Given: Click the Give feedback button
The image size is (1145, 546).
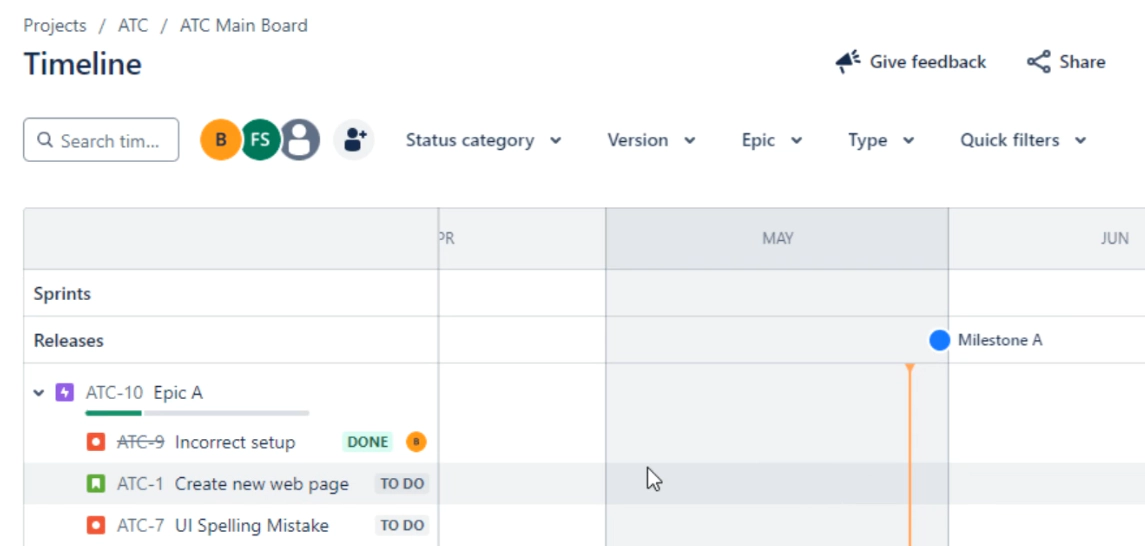Looking at the screenshot, I should click(x=911, y=62).
